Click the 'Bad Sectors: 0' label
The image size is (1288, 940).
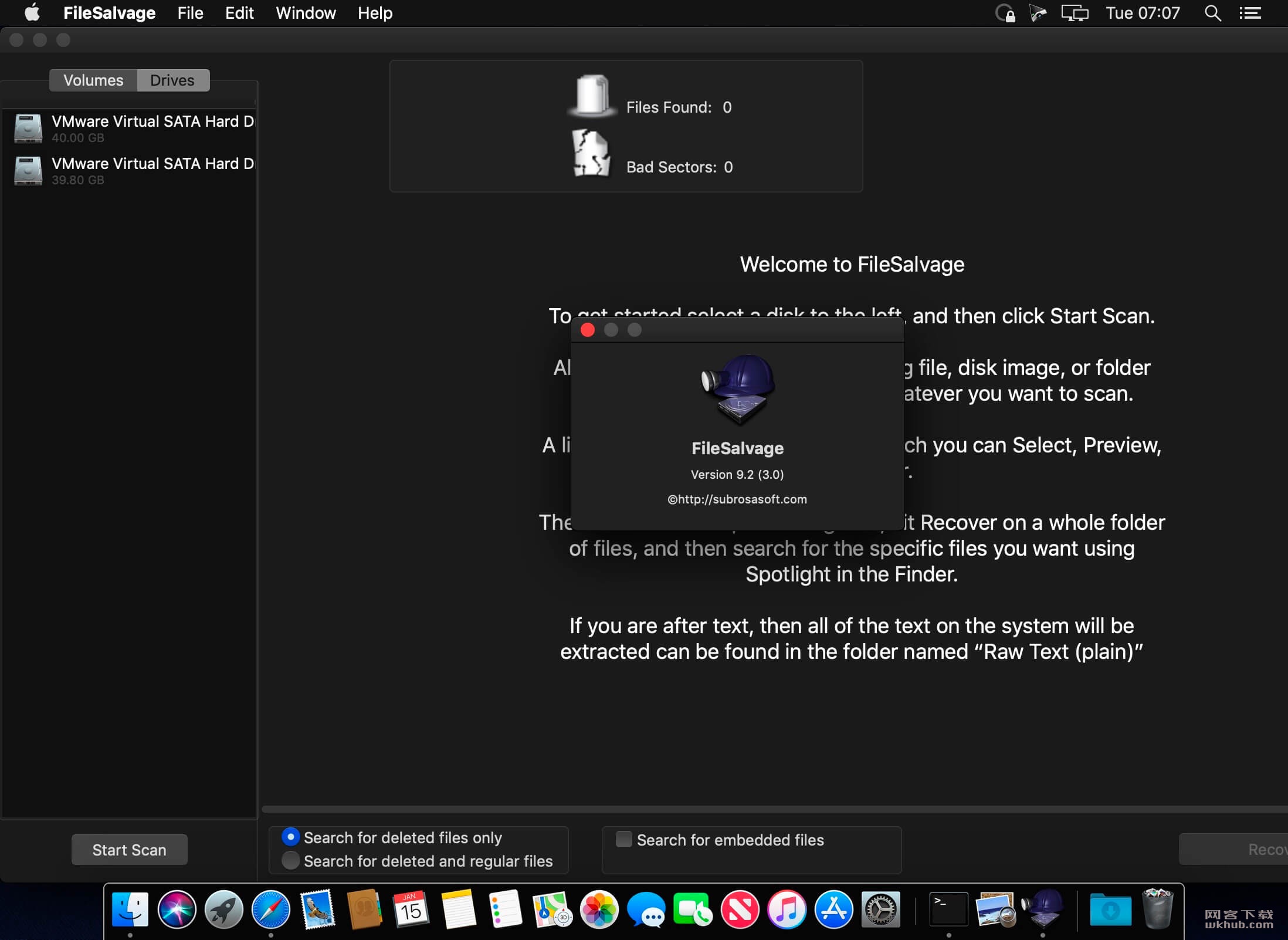tap(679, 167)
